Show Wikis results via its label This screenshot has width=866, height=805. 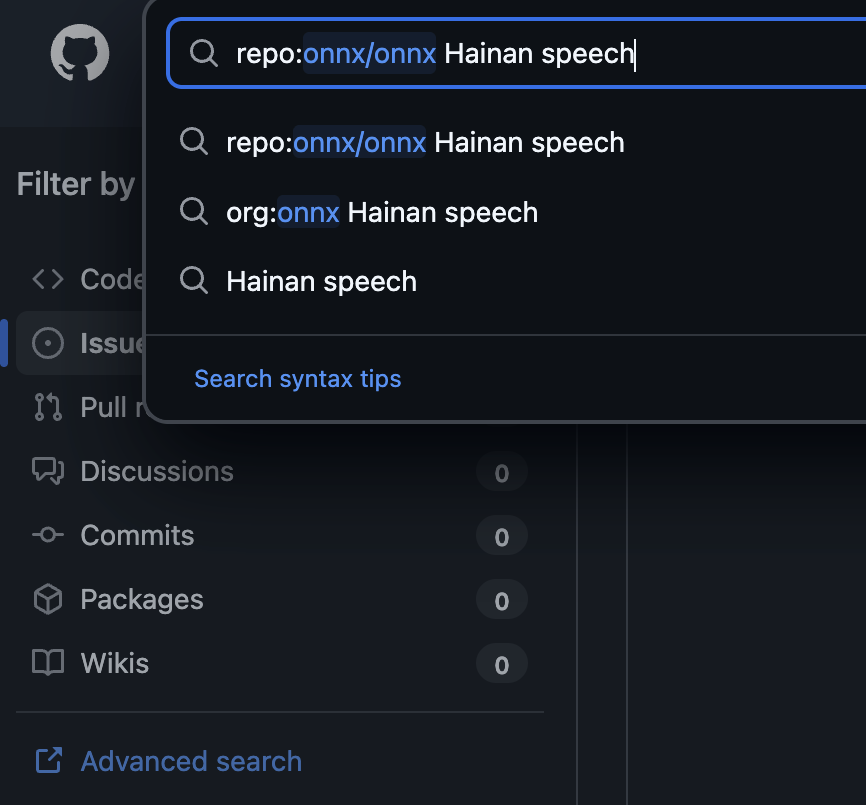(x=114, y=663)
